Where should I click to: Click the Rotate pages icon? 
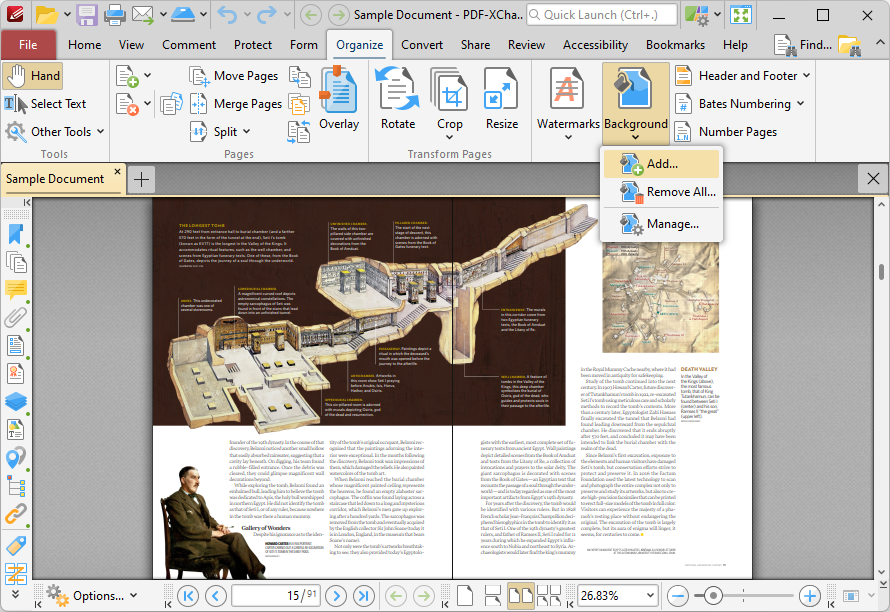click(398, 99)
